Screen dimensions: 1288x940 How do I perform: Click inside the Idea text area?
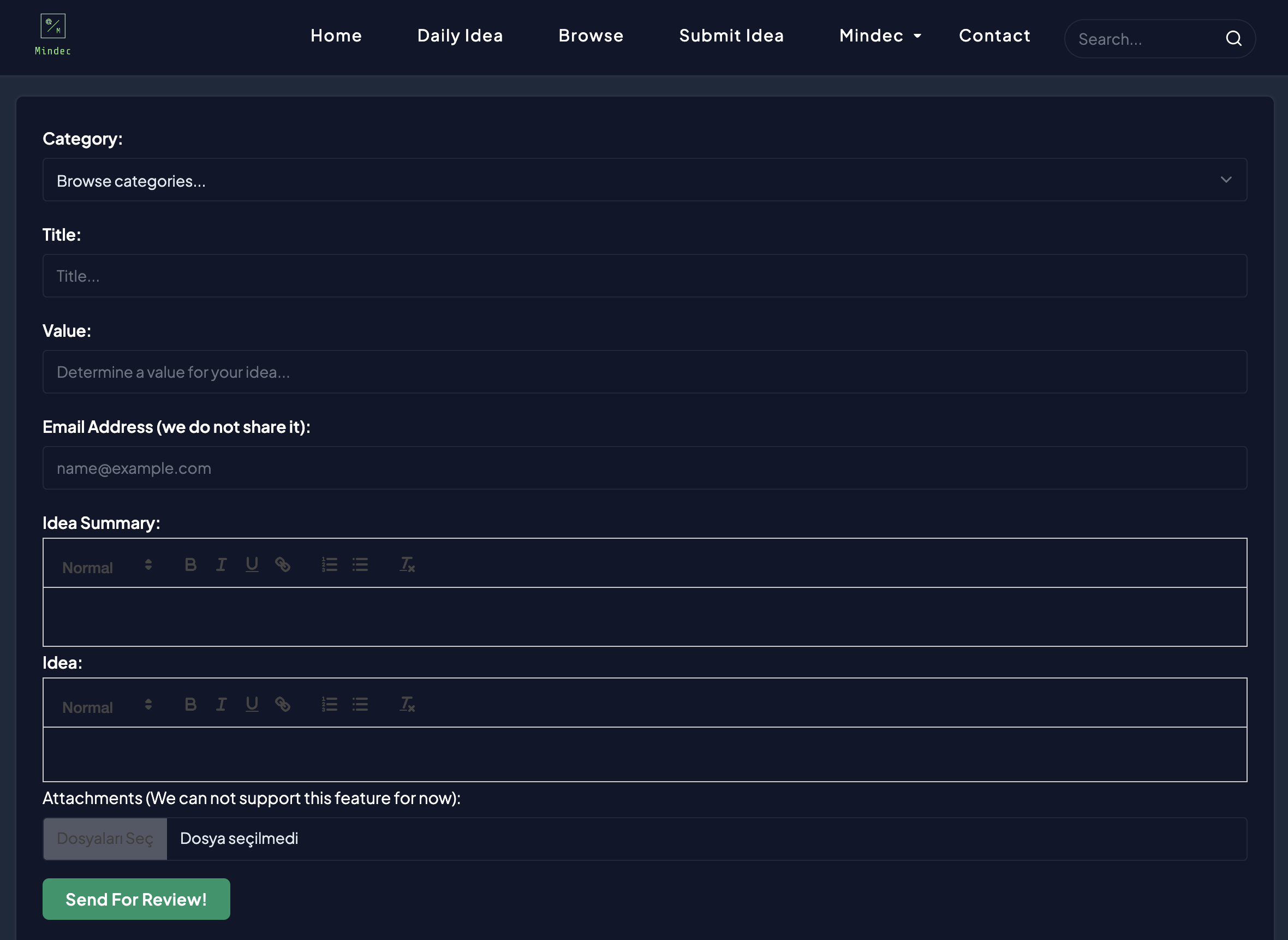[645, 754]
